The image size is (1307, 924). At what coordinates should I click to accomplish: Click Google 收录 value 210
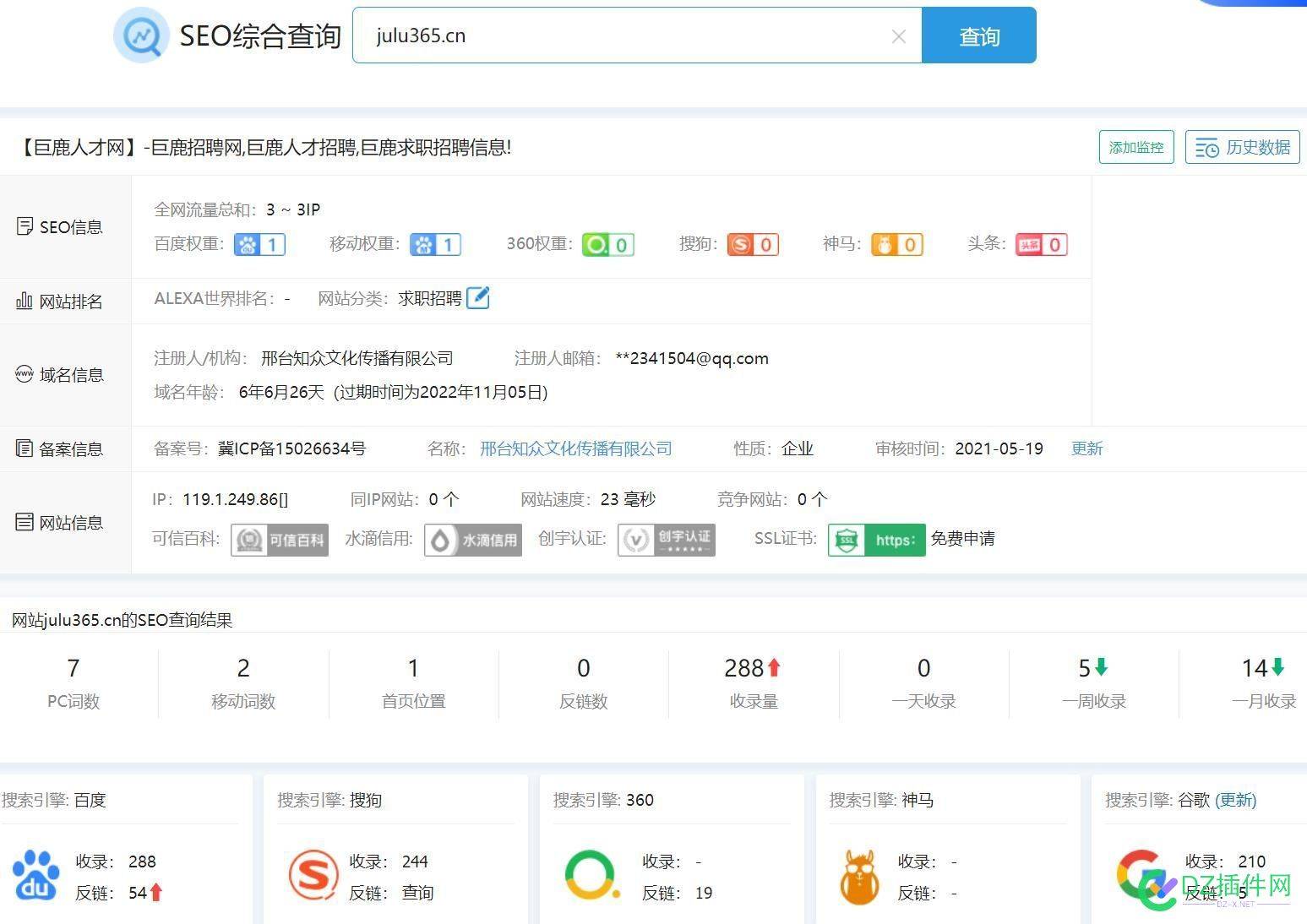click(x=1252, y=861)
